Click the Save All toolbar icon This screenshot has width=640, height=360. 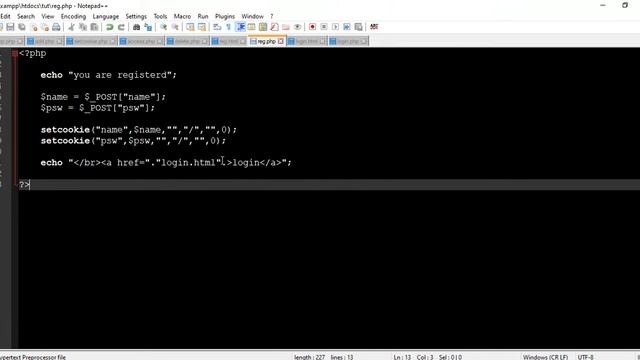tap(22, 27)
